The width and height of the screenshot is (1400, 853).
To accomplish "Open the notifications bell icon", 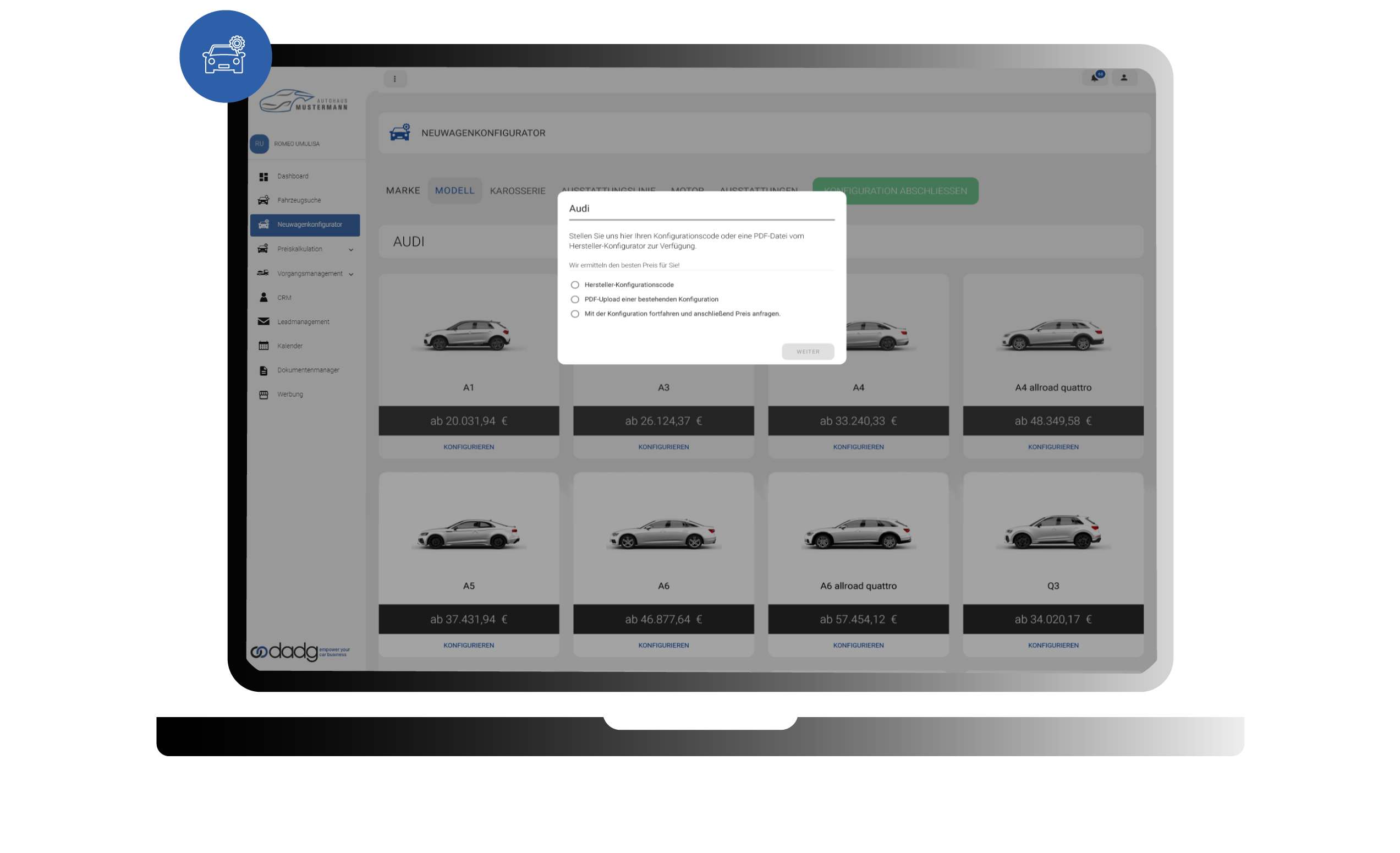I will coord(1095,78).
